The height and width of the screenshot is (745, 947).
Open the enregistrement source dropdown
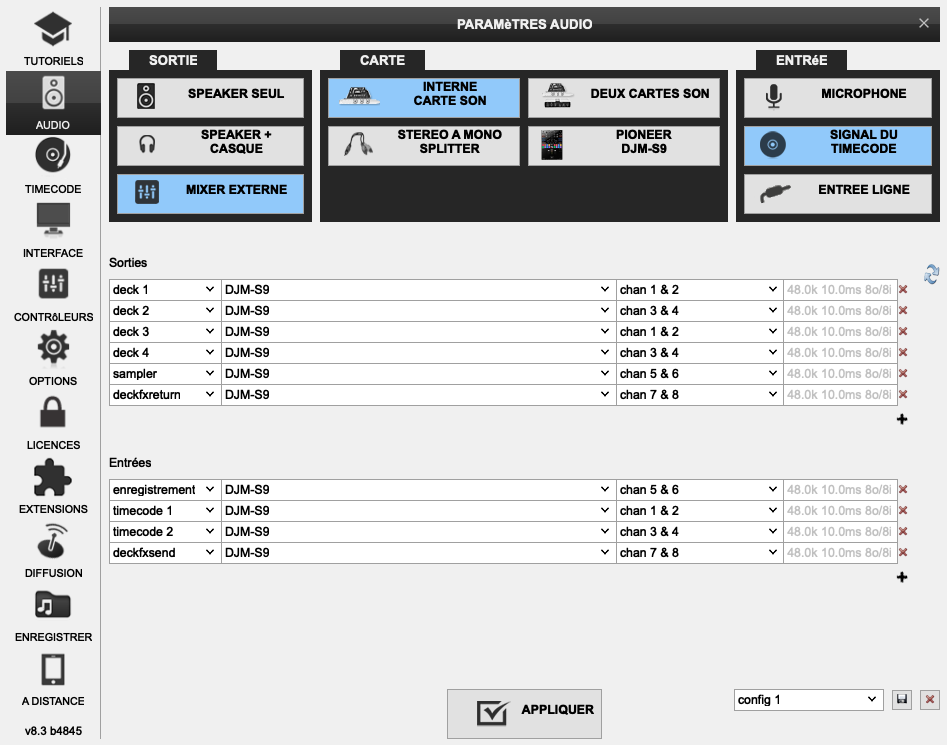[x=165, y=490]
